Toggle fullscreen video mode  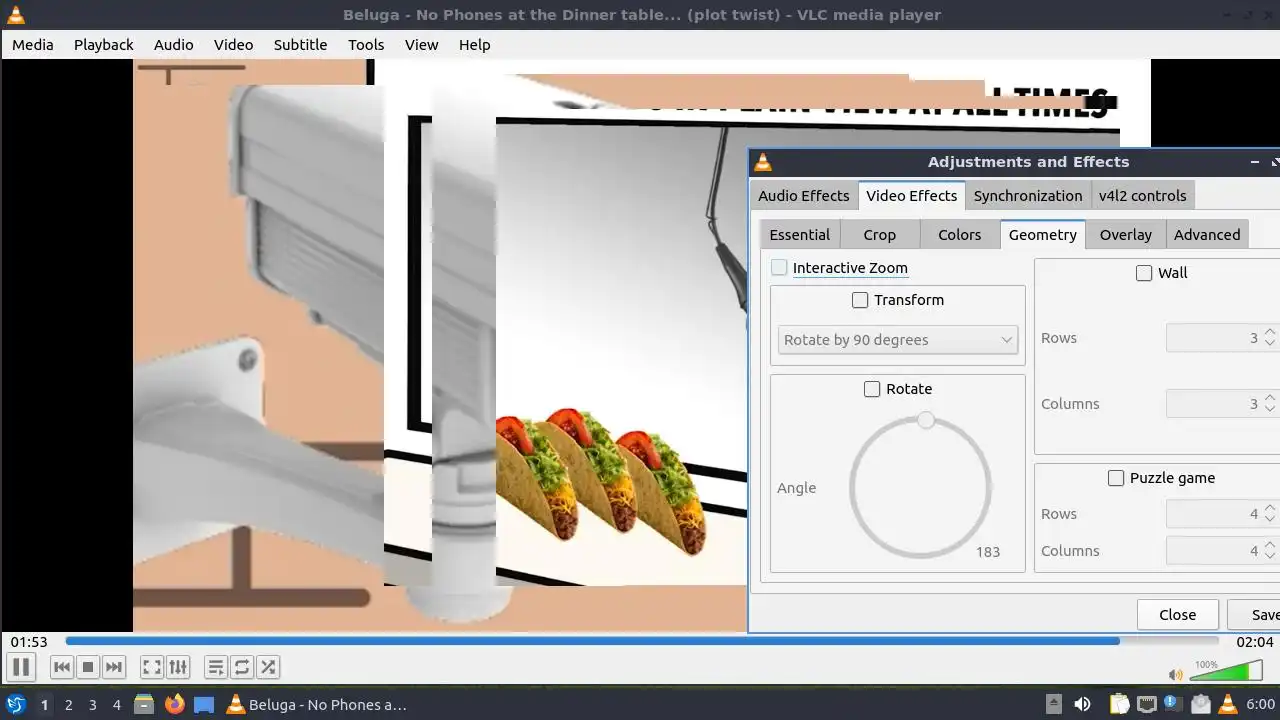pos(152,667)
